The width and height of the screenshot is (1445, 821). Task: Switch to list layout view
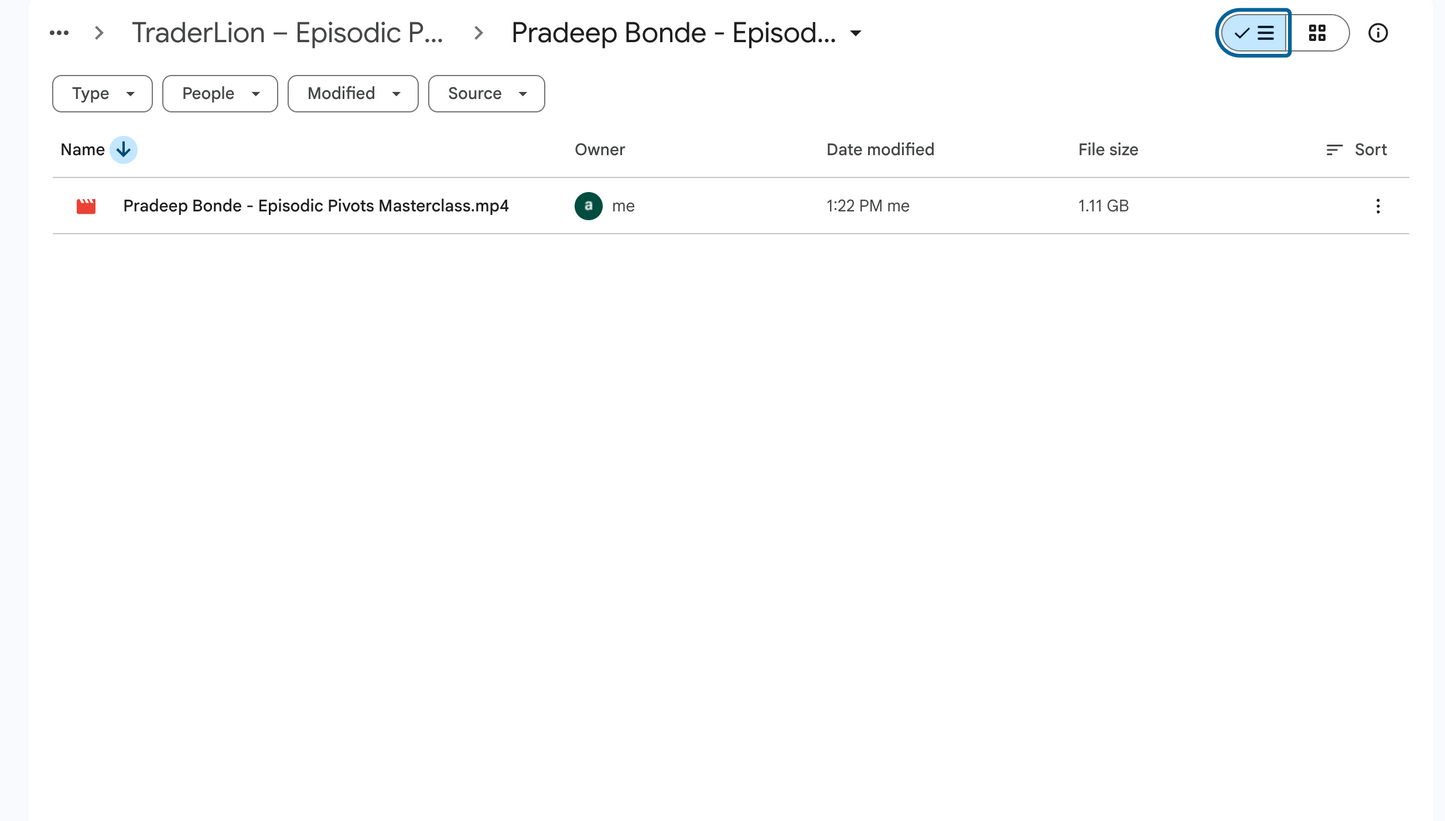1254,33
